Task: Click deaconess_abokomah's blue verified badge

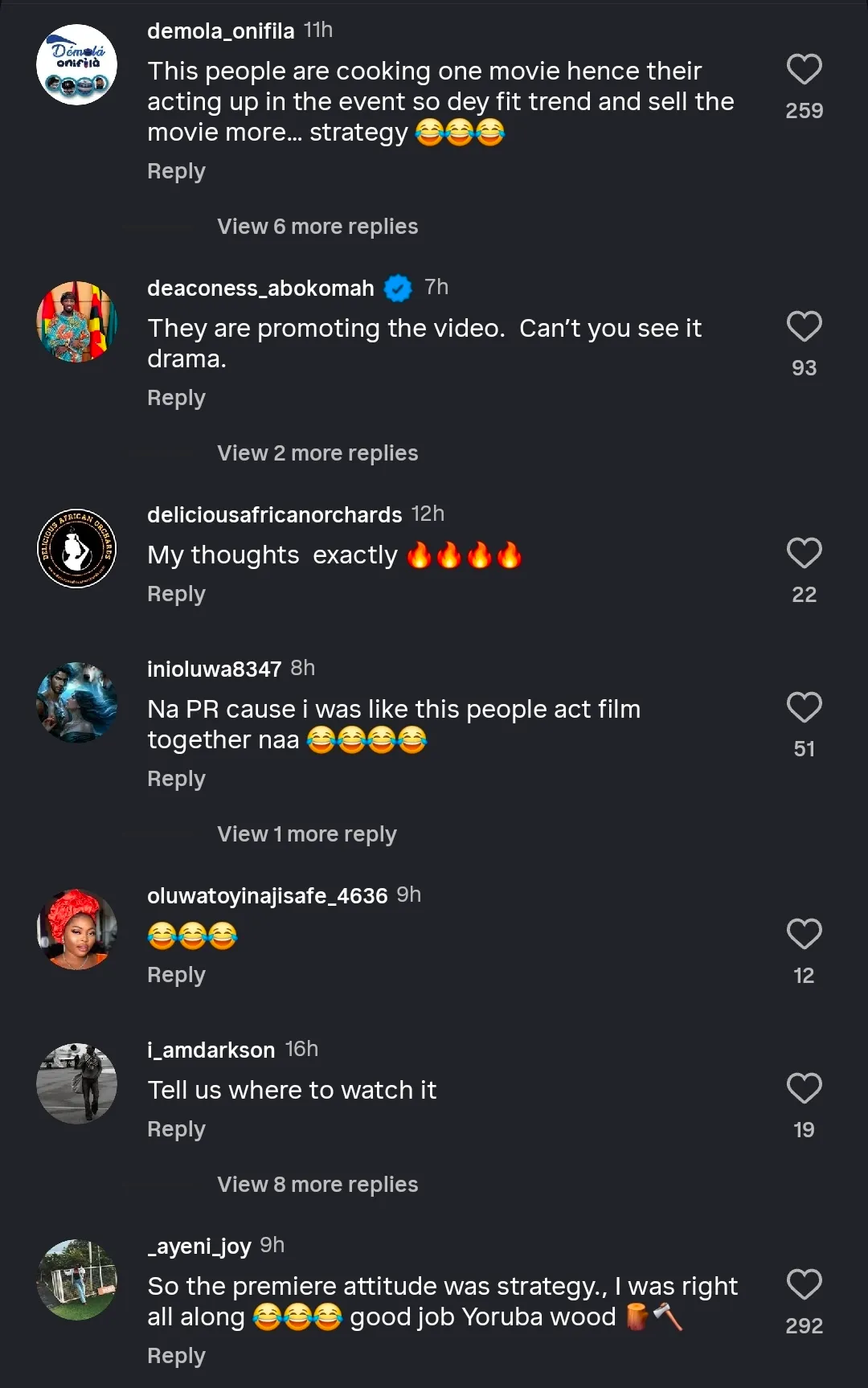Action: (x=398, y=288)
